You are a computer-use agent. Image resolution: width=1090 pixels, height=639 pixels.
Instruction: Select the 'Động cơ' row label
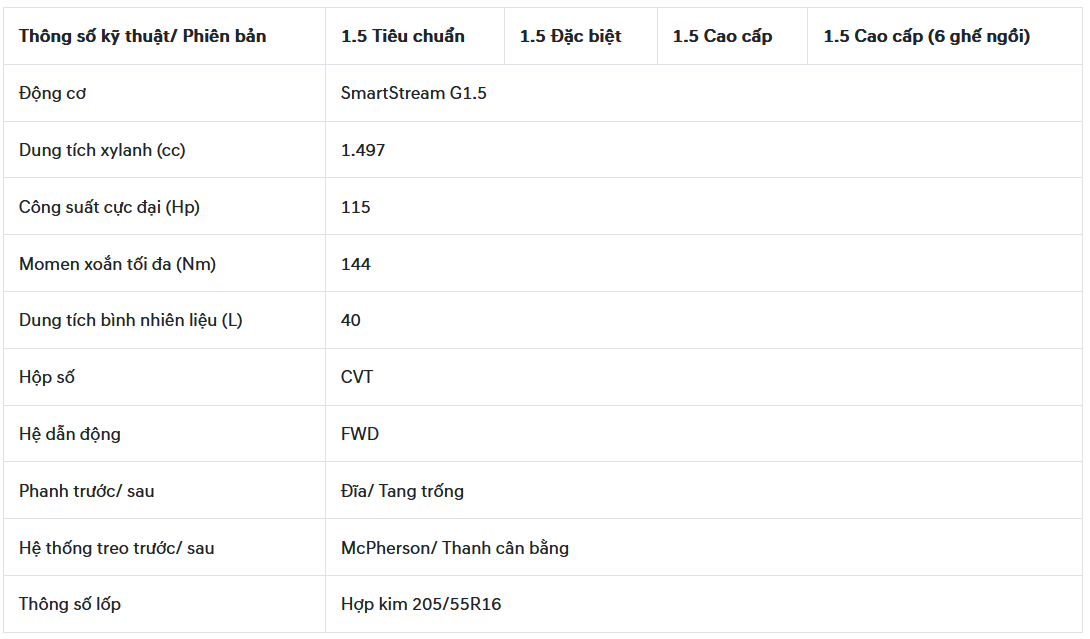coord(52,93)
